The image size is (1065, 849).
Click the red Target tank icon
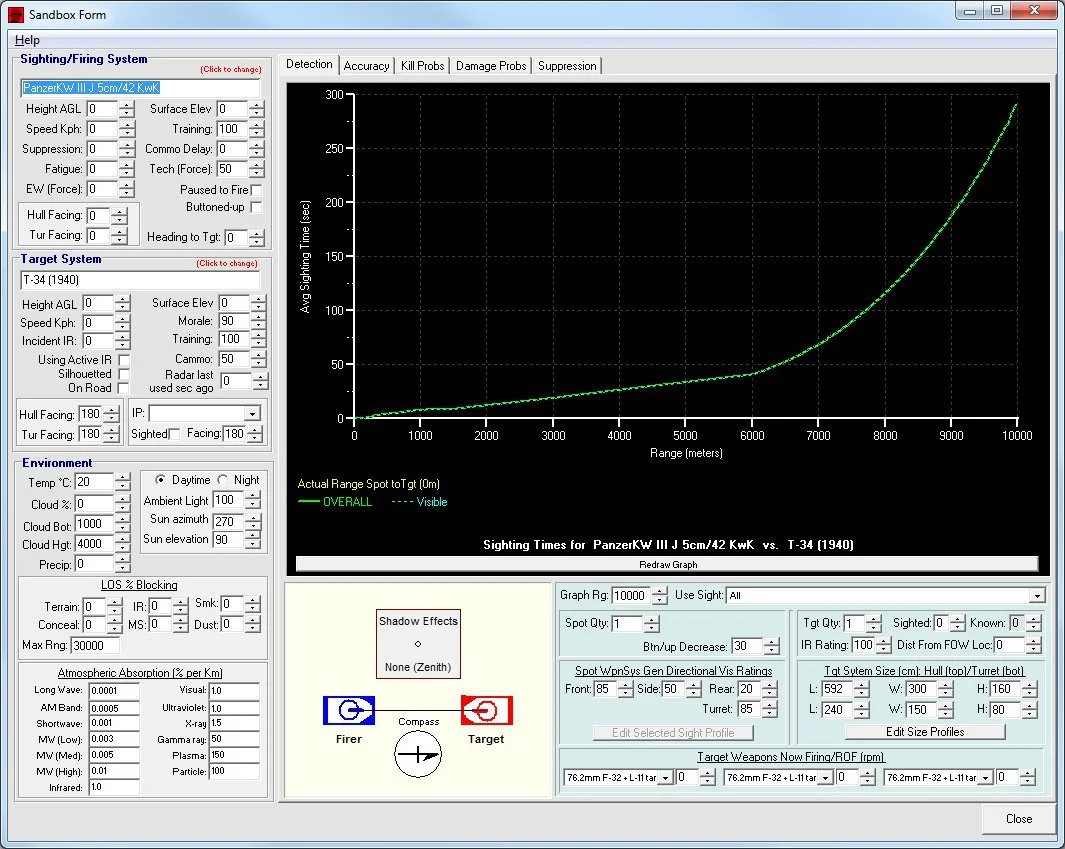486,710
